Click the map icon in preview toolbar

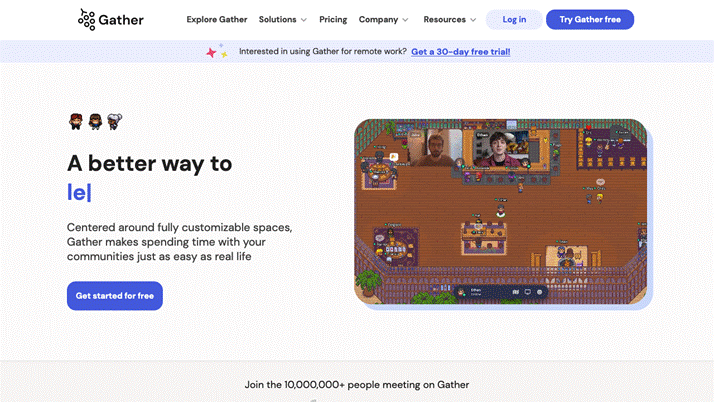click(x=515, y=292)
